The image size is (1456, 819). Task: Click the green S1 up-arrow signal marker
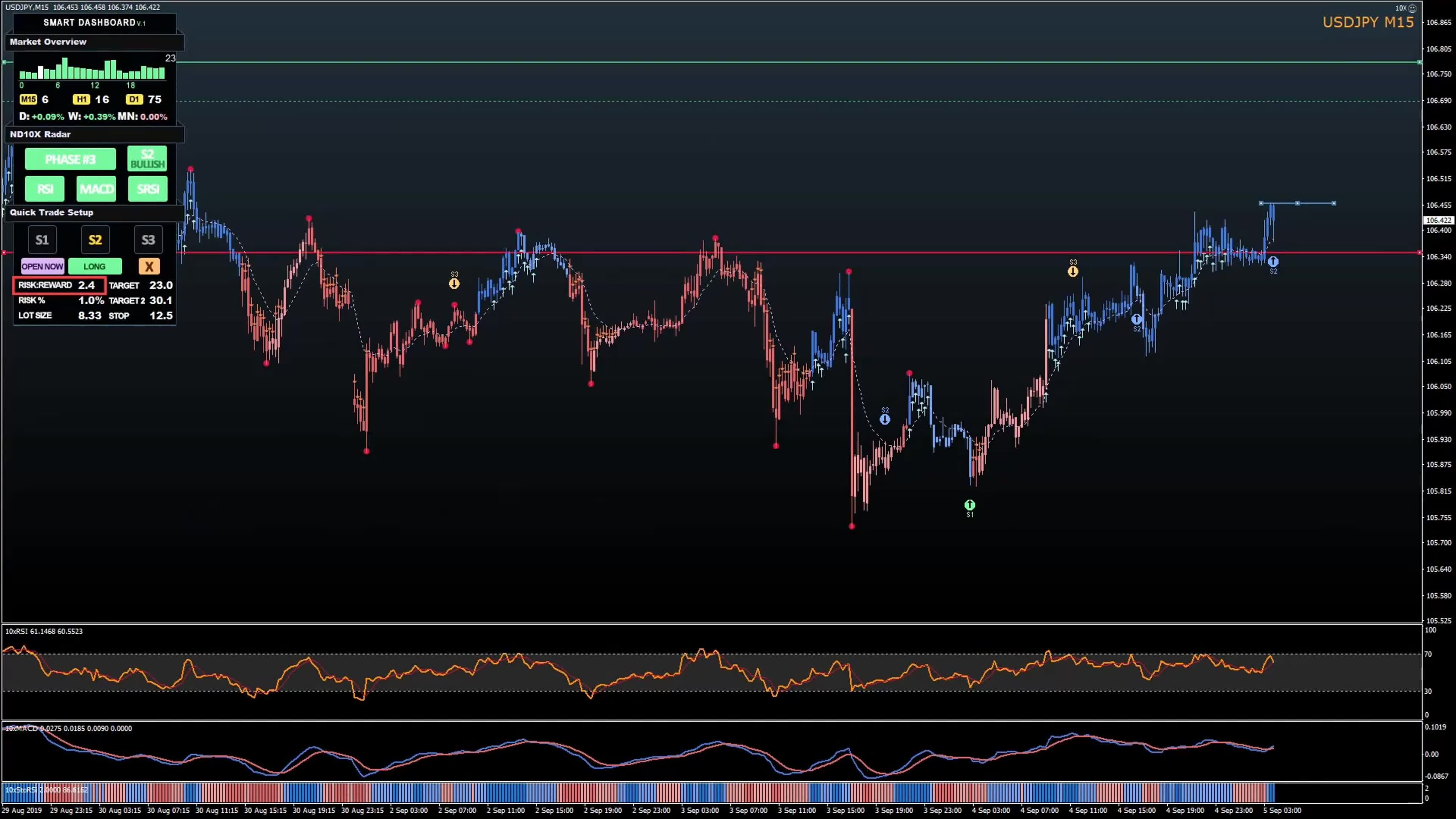pyautogui.click(x=969, y=505)
